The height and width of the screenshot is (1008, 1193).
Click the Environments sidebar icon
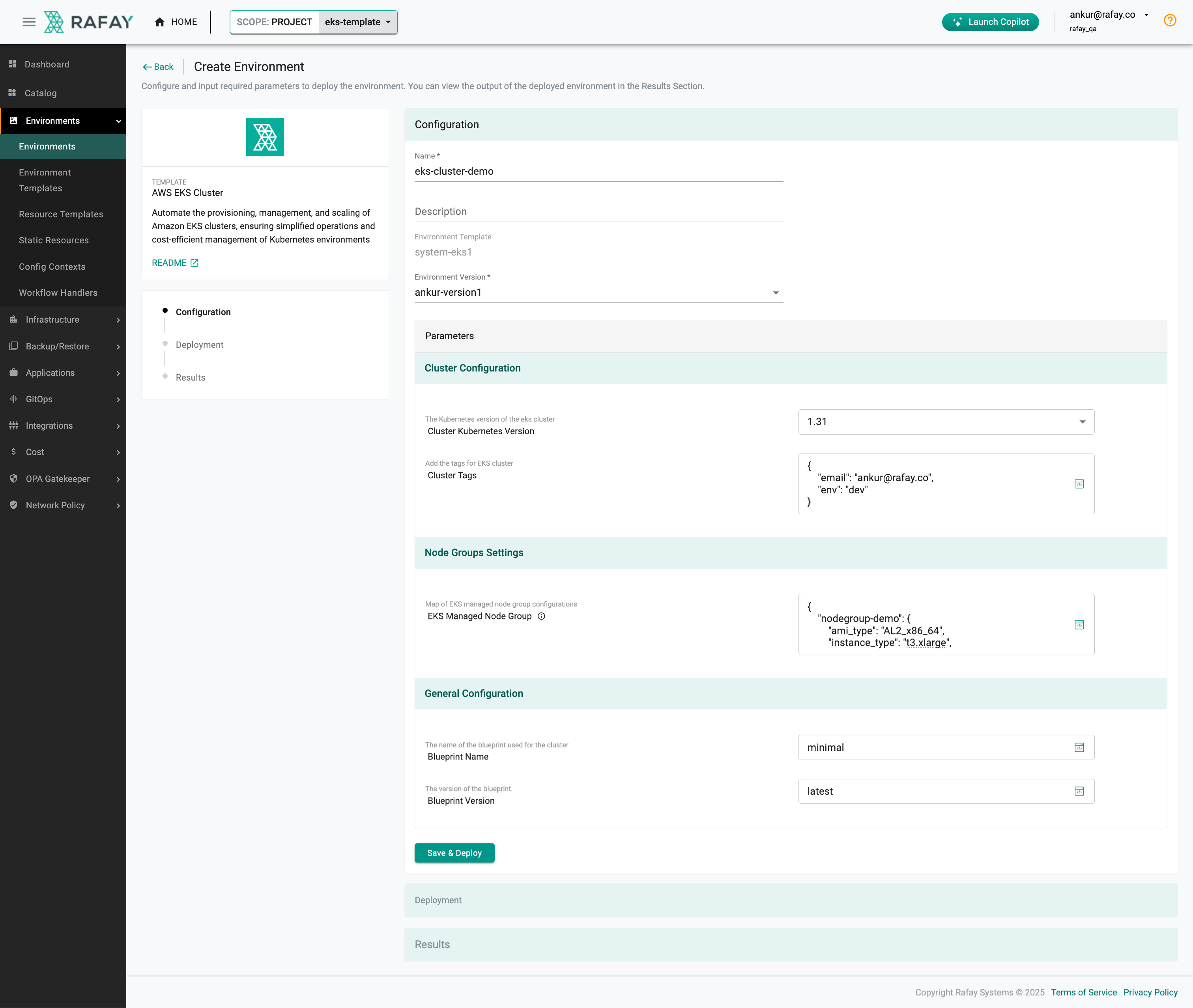[x=14, y=121]
